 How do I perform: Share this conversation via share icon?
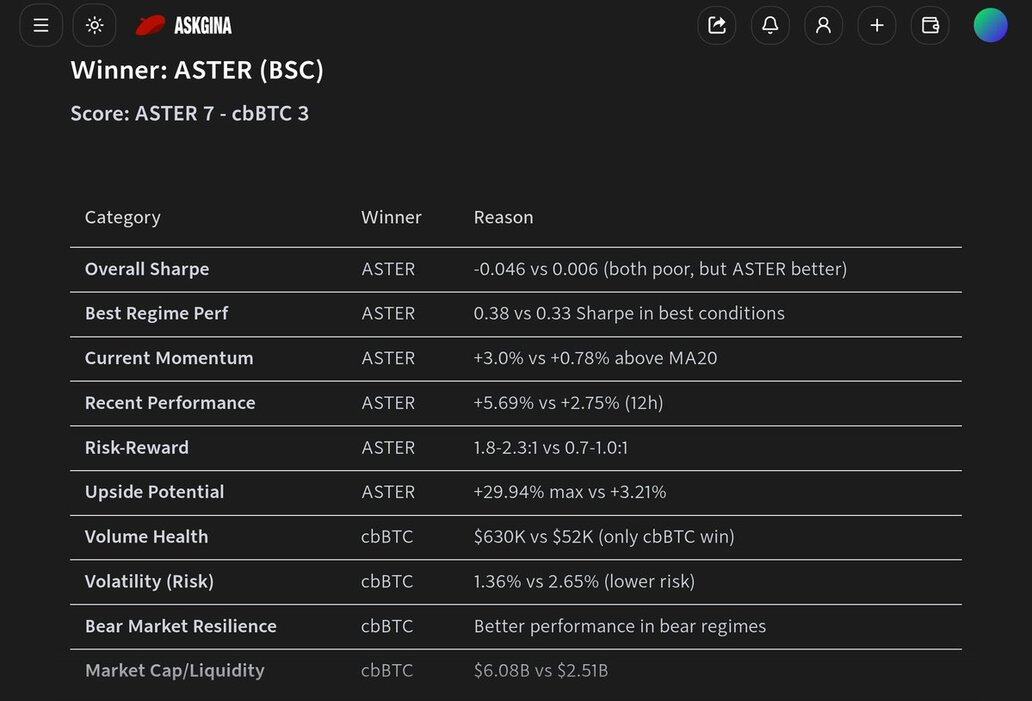[x=717, y=25]
